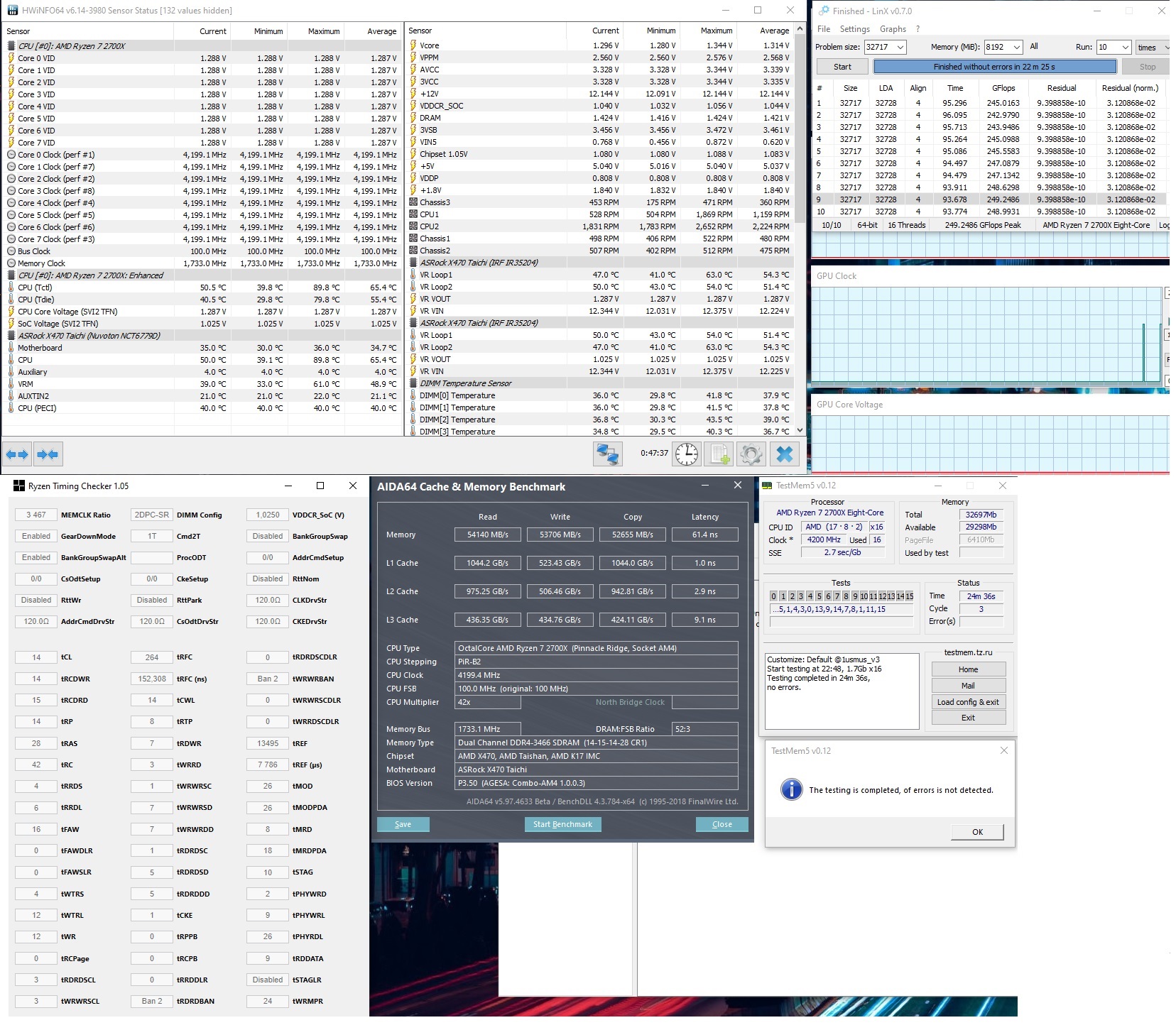Click the L3 Cache Latency 9.1 ns field

pos(704,620)
